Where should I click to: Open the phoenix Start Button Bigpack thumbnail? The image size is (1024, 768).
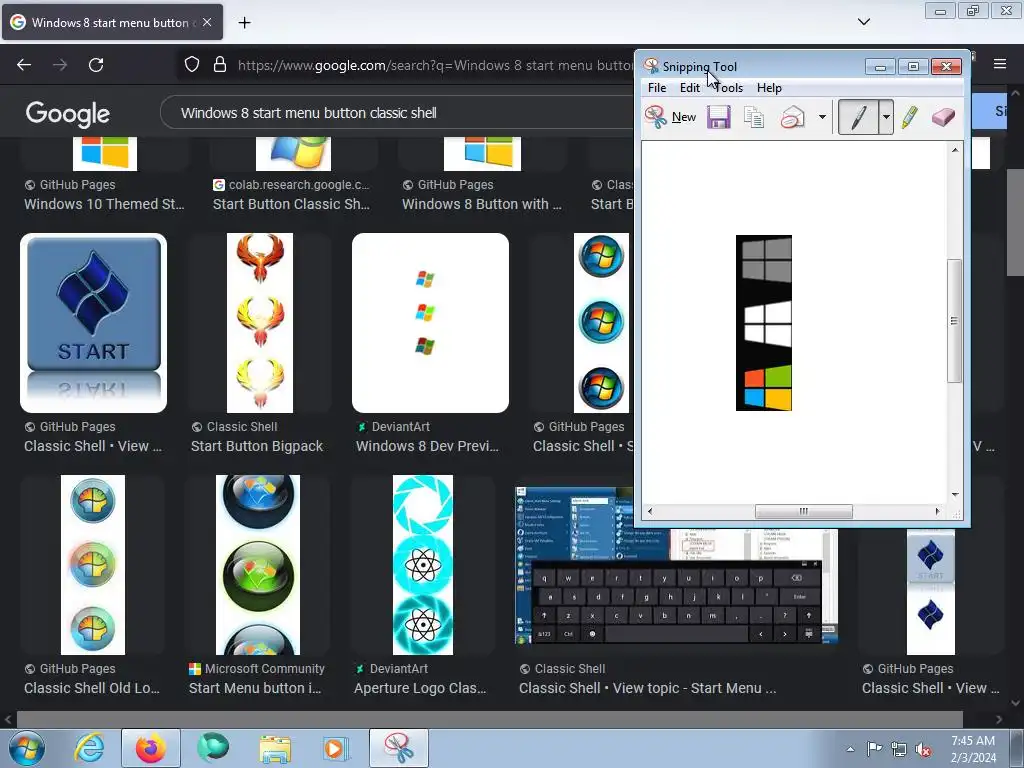click(x=260, y=323)
